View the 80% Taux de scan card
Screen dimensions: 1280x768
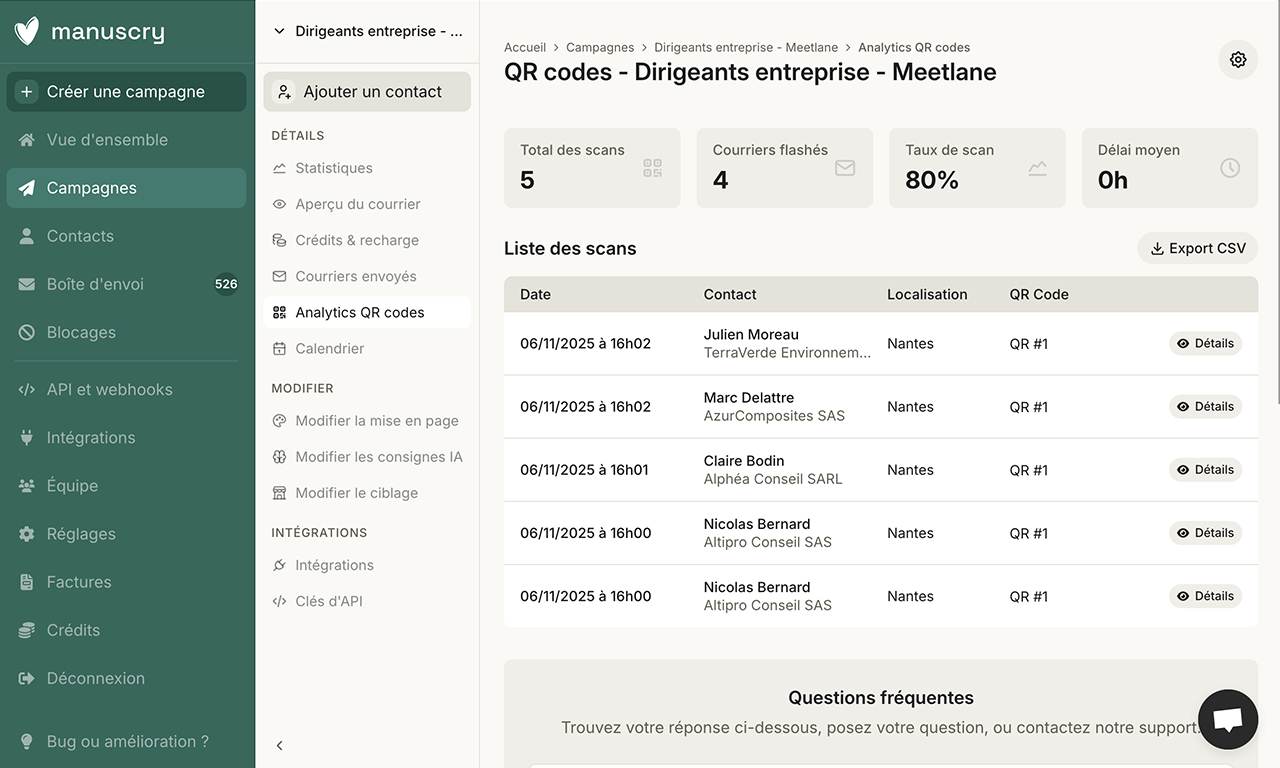pos(977,167)
